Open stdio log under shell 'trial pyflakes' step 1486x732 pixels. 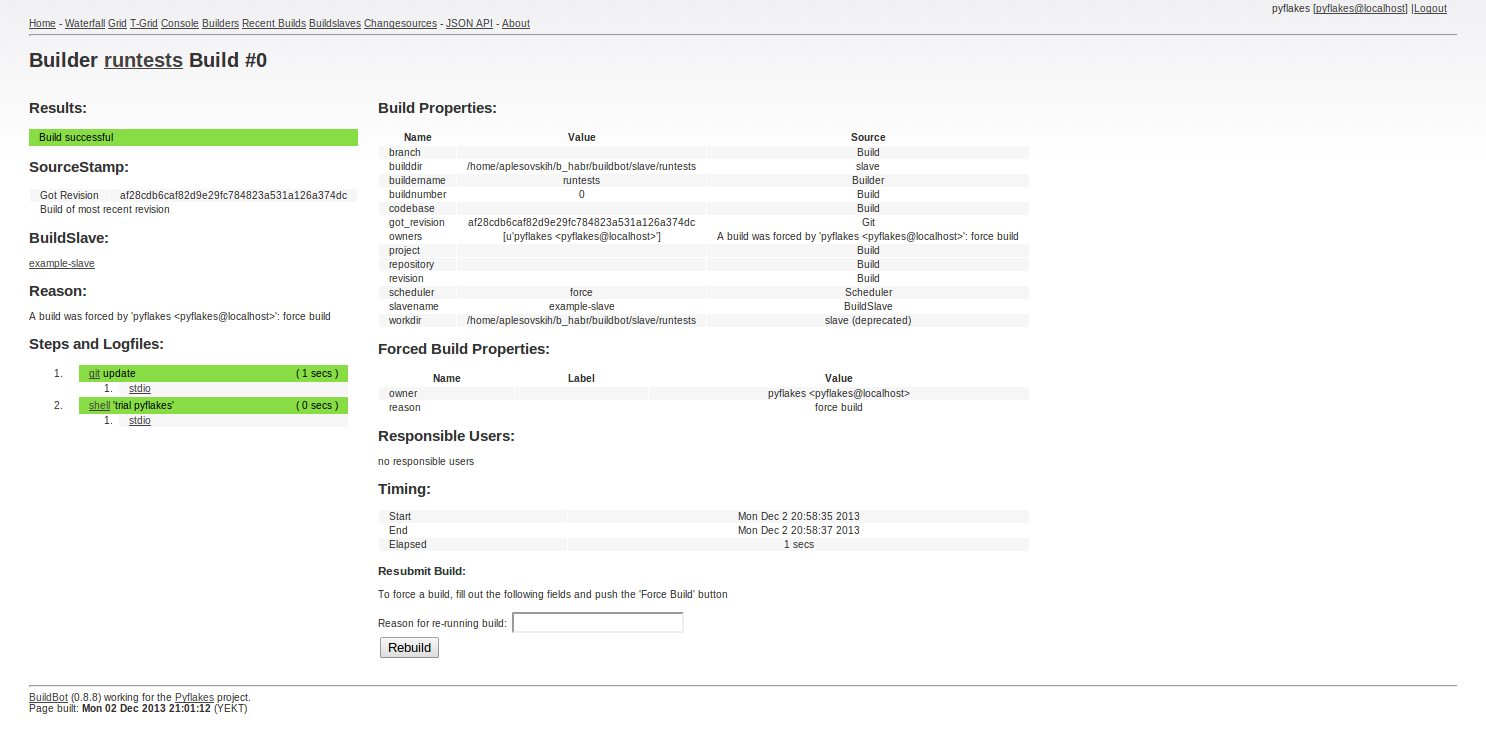pos(140,420)
